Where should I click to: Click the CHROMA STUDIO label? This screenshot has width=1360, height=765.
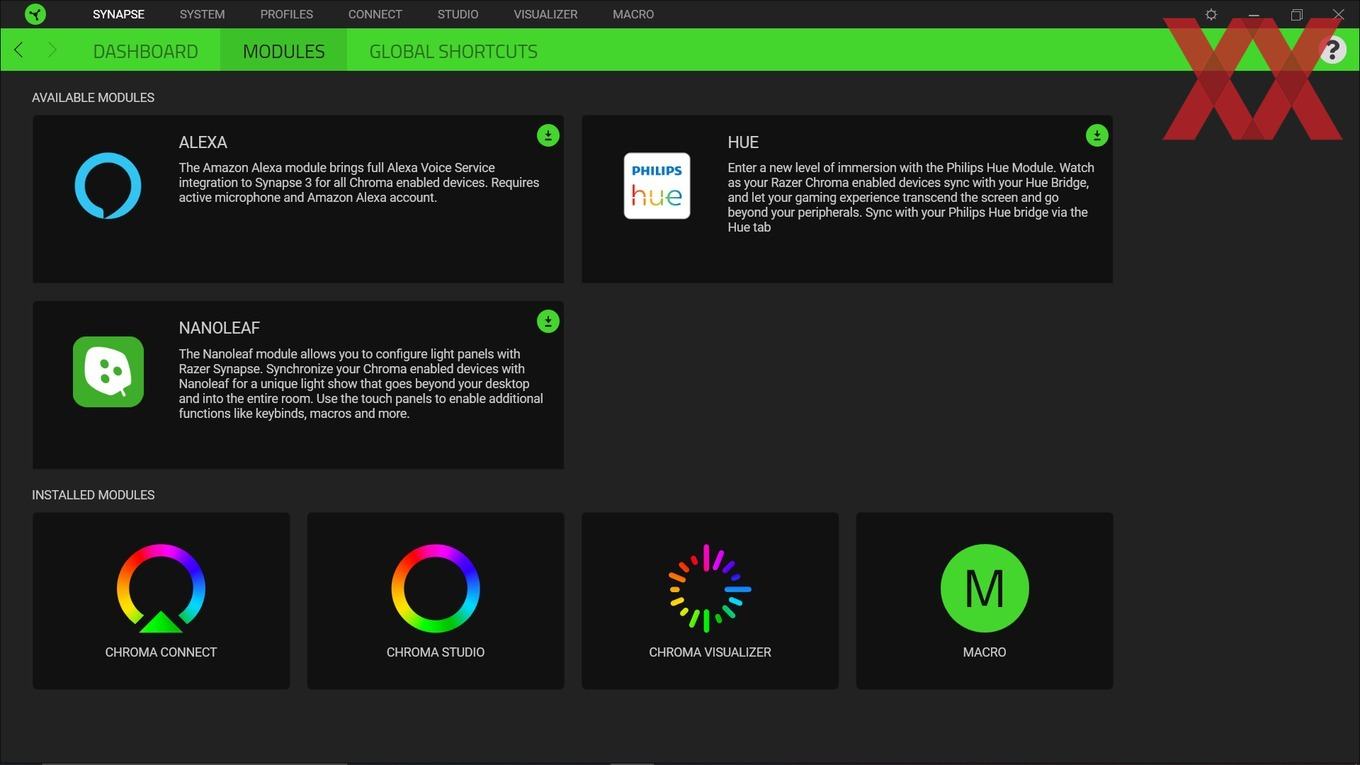point(435,652)
